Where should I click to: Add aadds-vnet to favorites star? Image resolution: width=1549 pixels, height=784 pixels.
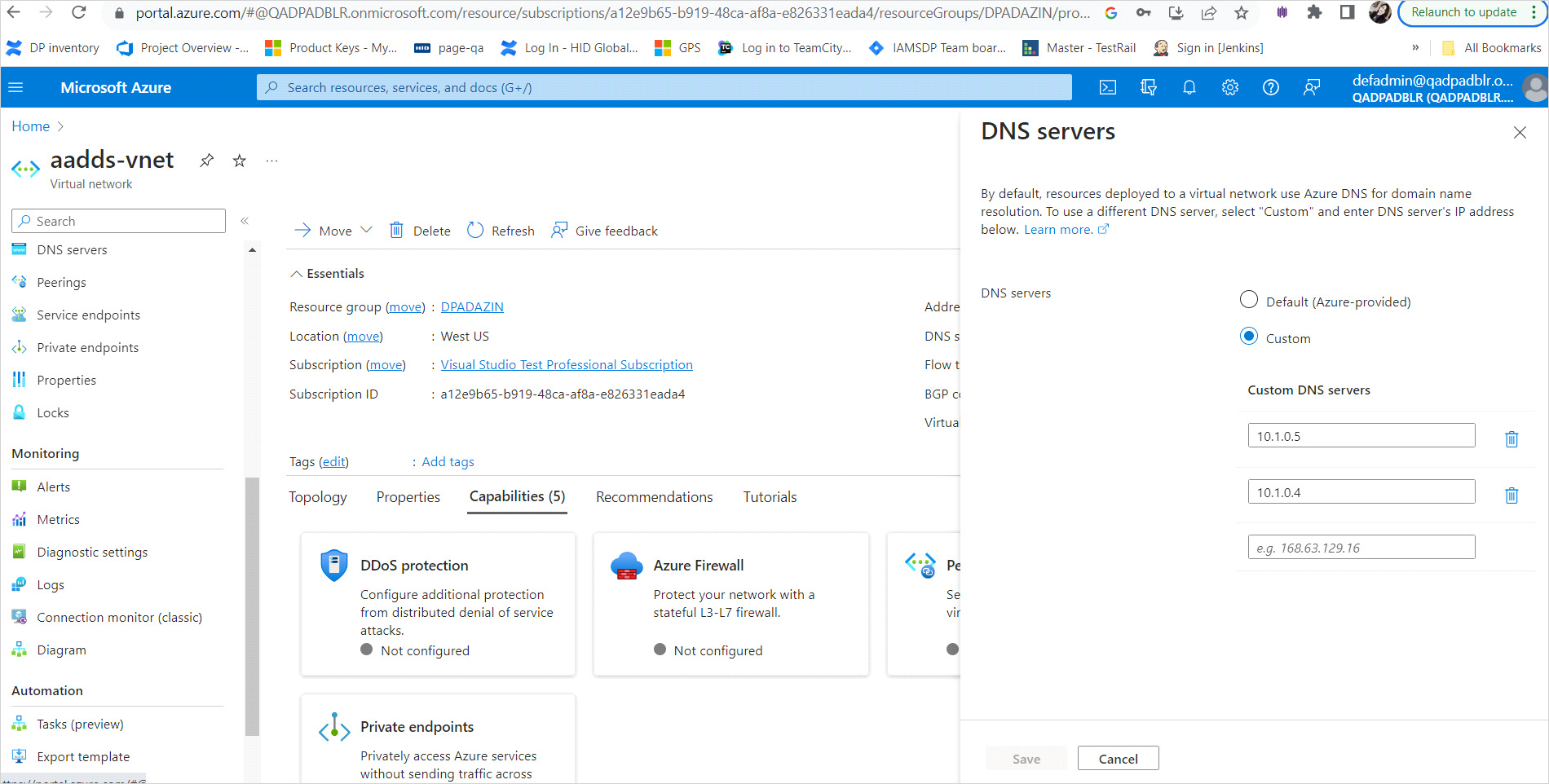coord(240,161)
